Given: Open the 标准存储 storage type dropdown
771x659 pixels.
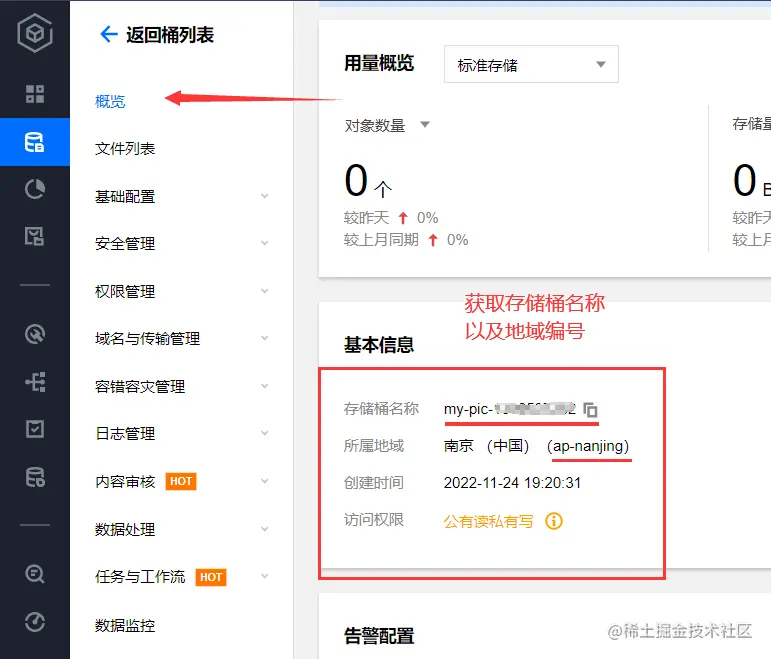Looking at the screenshot, I should coord(531,64).
